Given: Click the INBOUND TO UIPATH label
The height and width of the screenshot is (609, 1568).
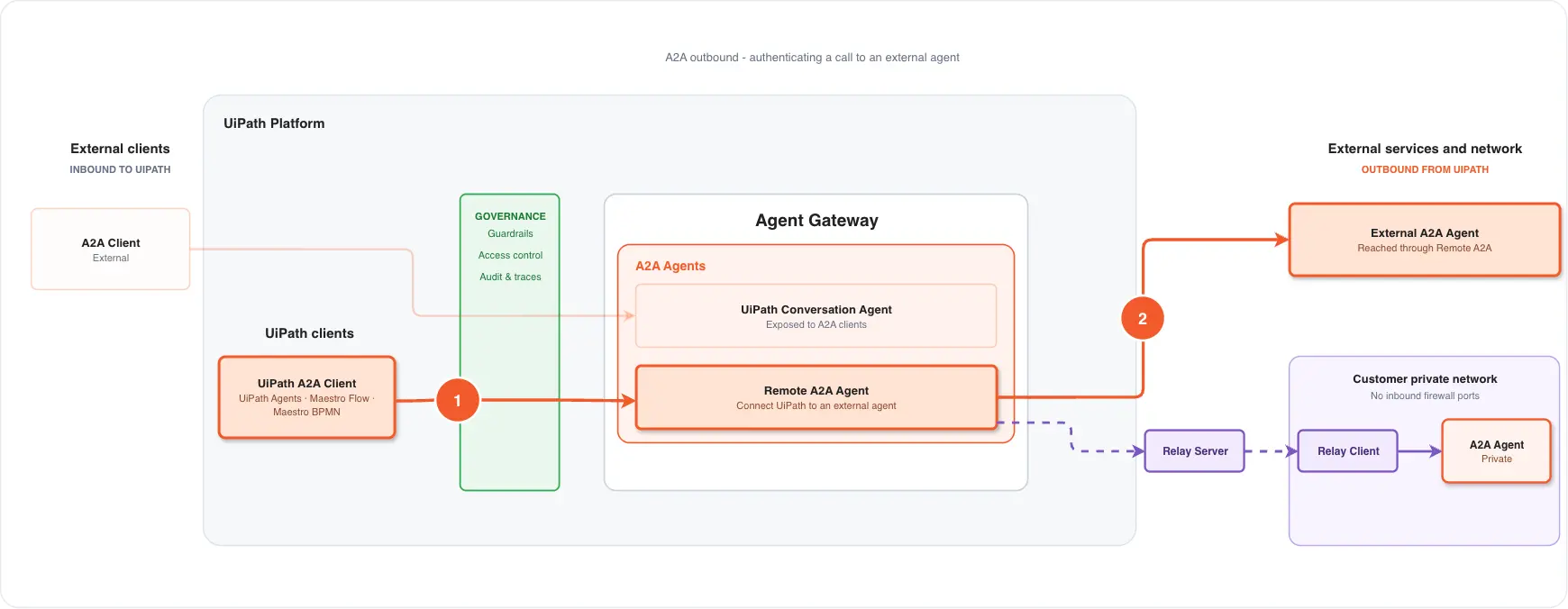Looking at the screenshot, I should (120, 169).
